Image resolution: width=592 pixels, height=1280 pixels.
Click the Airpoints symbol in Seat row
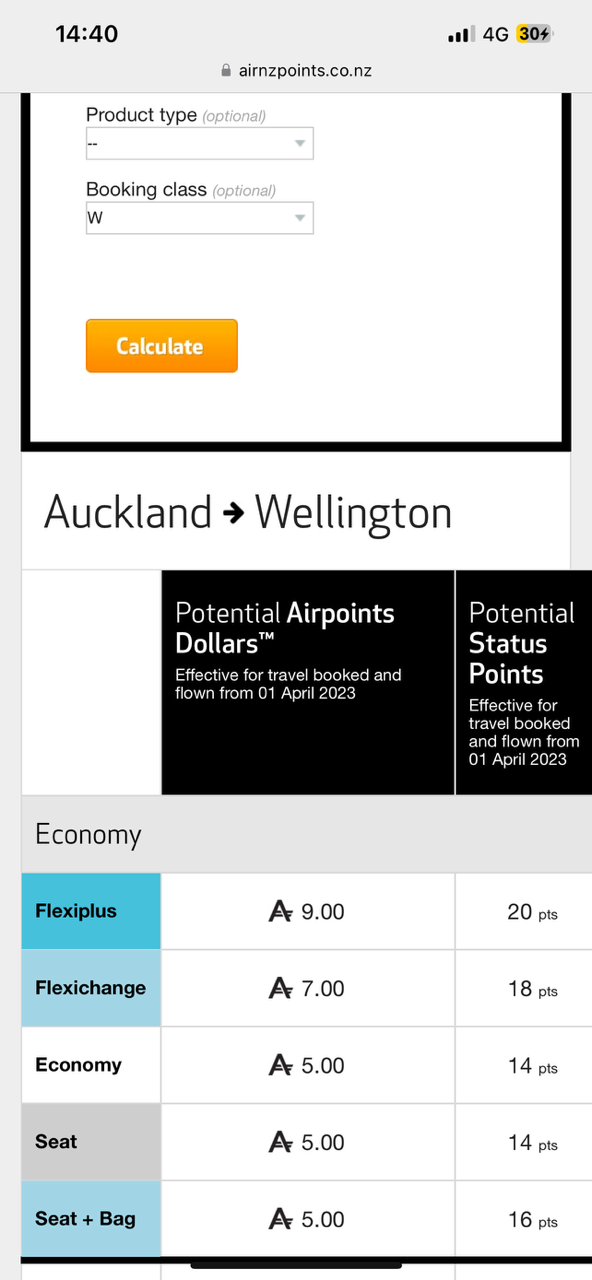point(281,1143)
